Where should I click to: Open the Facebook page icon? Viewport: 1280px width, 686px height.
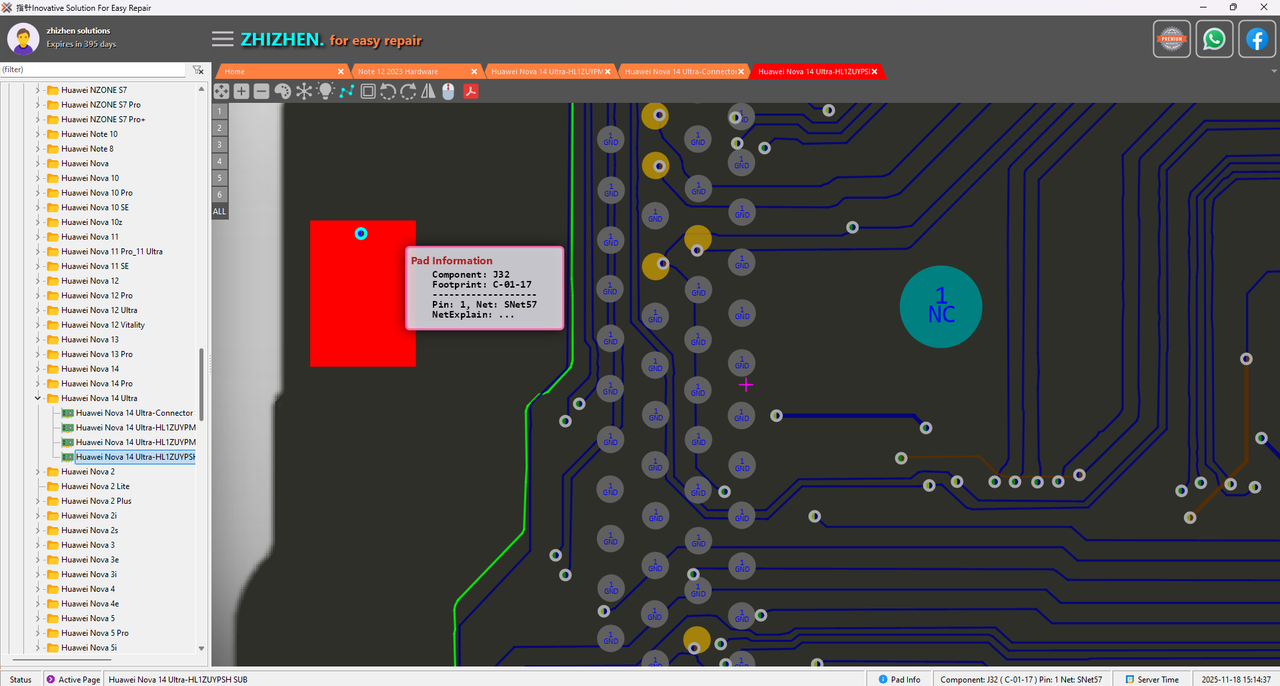click(1257, 39)
